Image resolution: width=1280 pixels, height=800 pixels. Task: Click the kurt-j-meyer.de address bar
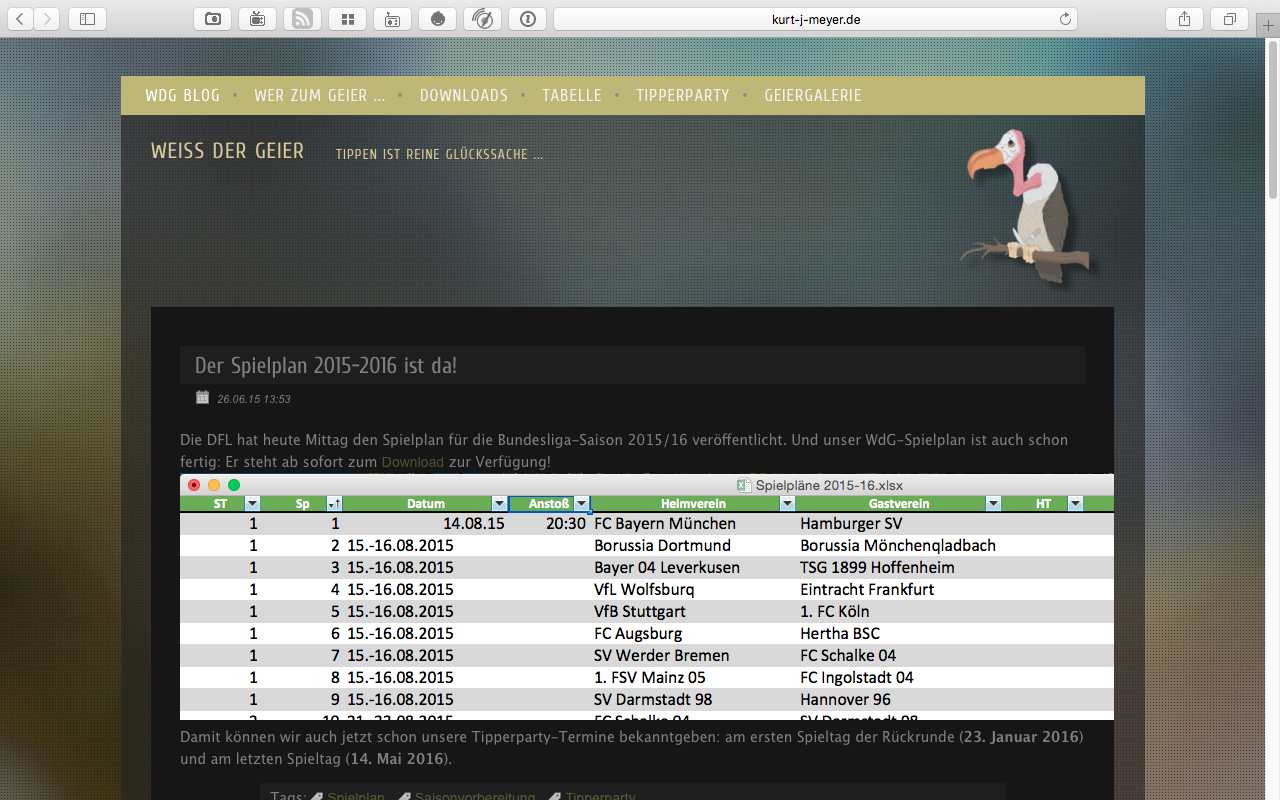click(815, 18)
